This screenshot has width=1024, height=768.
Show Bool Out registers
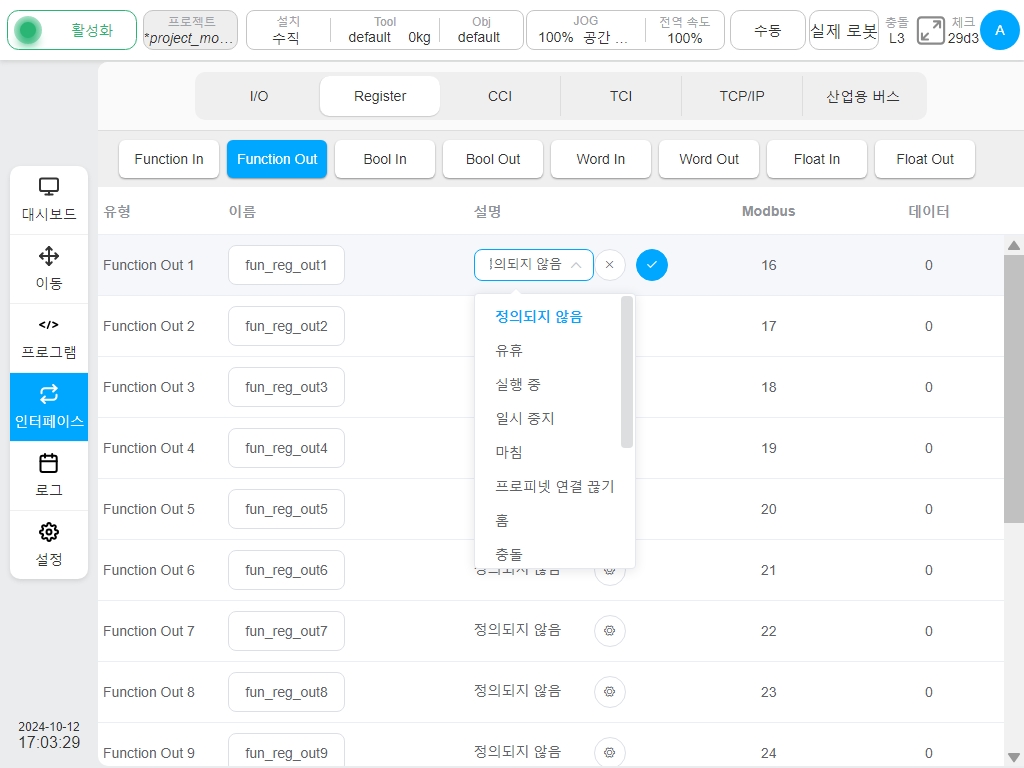tap(493, 159)
